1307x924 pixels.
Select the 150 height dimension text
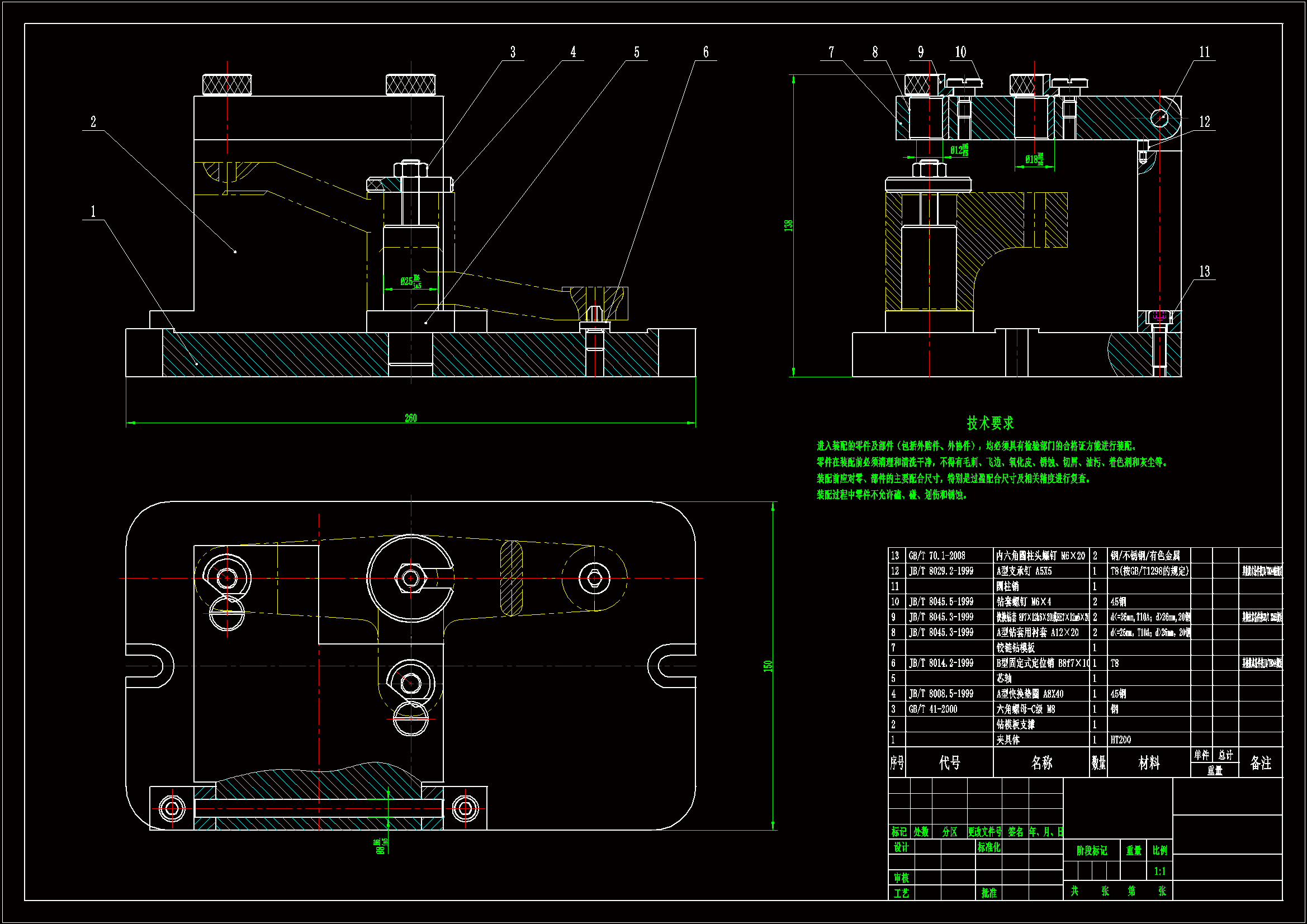pyautogui.click(x=768, y=666)
